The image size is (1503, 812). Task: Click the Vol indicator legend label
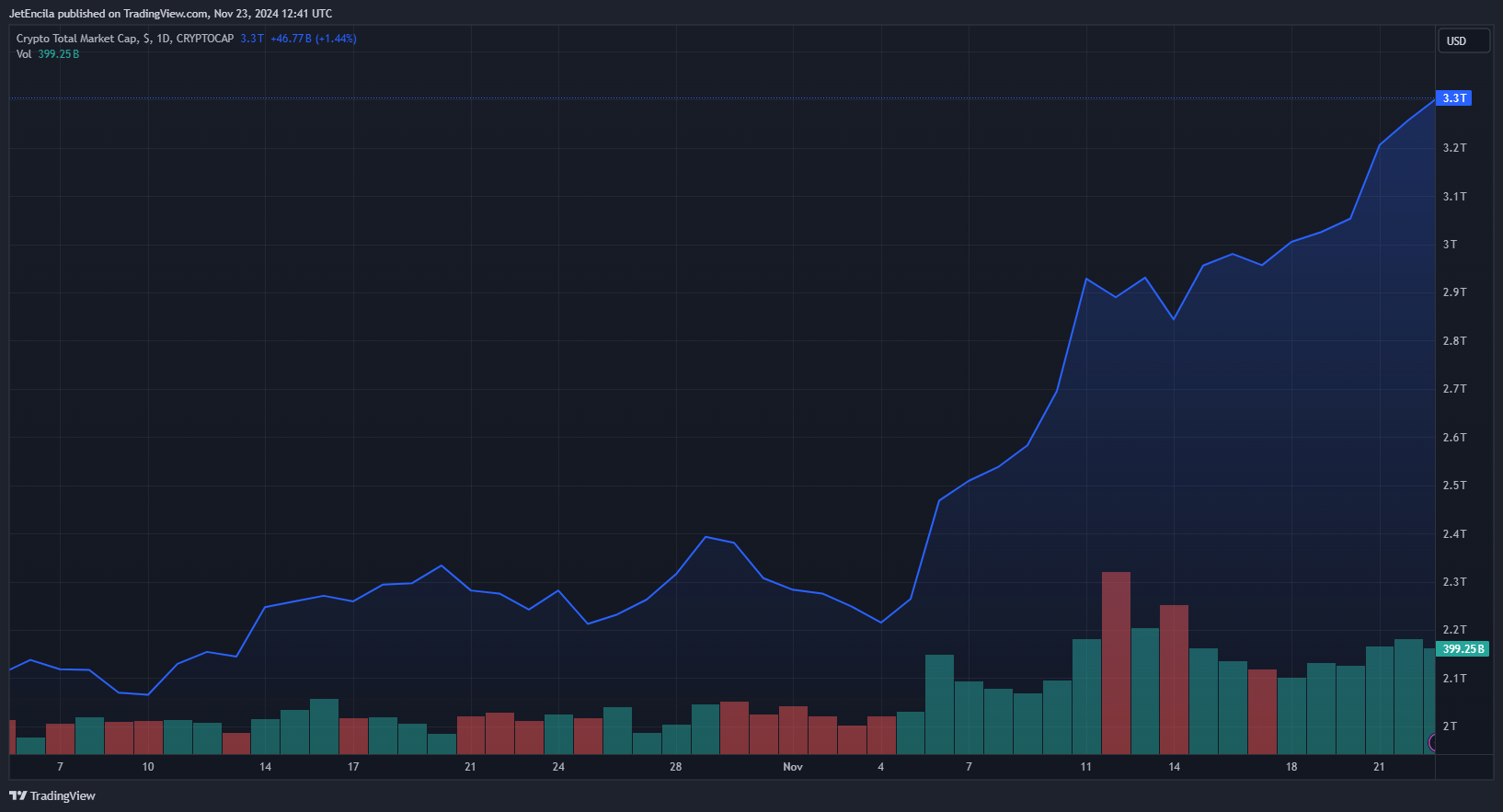click(24, 54)
